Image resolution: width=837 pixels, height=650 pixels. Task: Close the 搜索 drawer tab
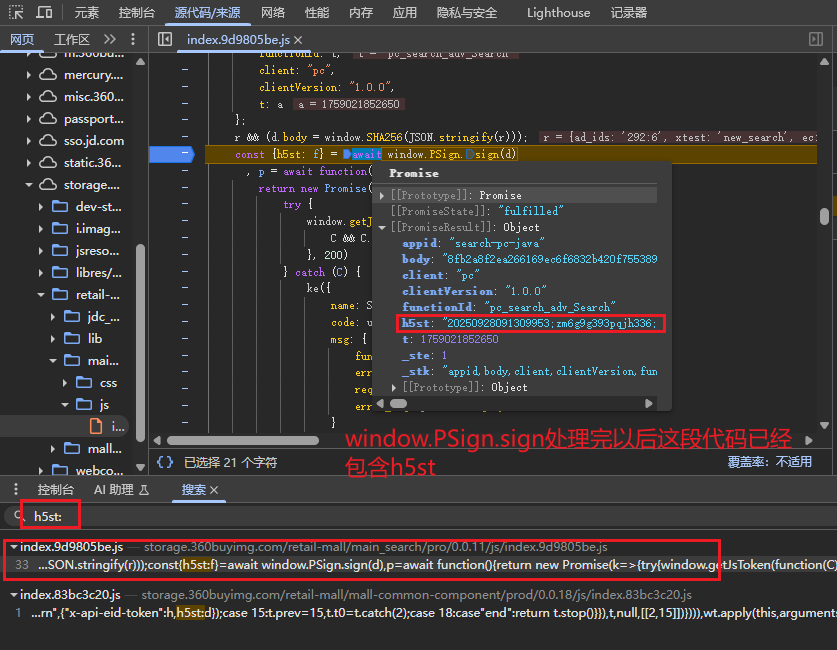point(214,490)
